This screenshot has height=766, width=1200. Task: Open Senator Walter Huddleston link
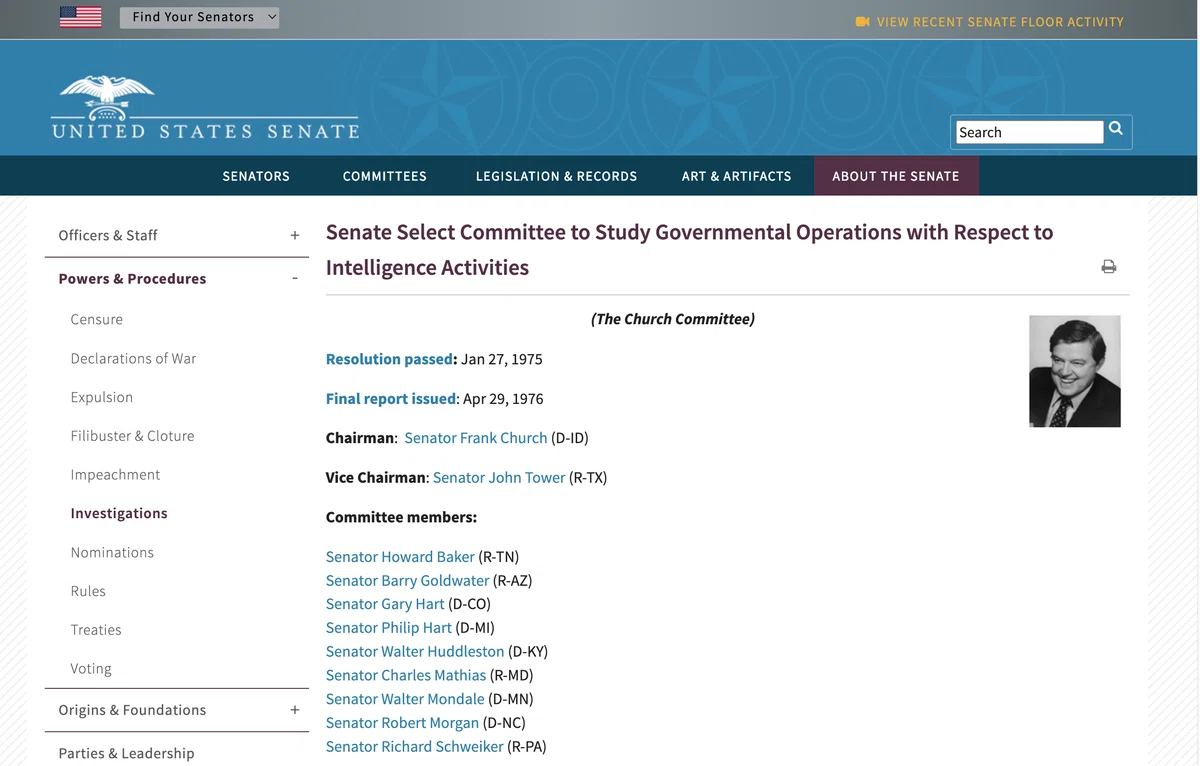pos(415,652)
